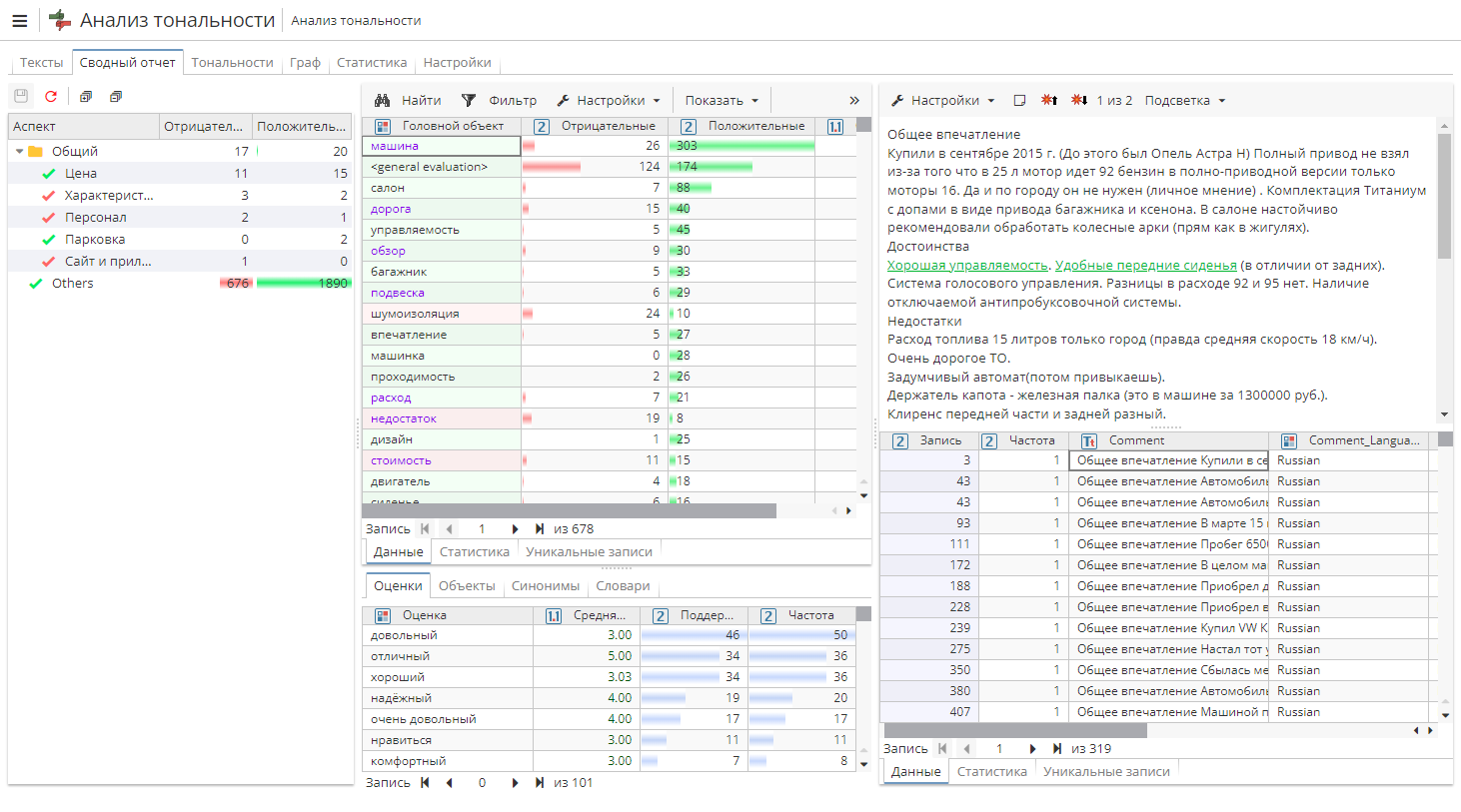Sort by the Отрицательные column header
The height and width of the screenshot is (812, 1461).
pos(596,127)
